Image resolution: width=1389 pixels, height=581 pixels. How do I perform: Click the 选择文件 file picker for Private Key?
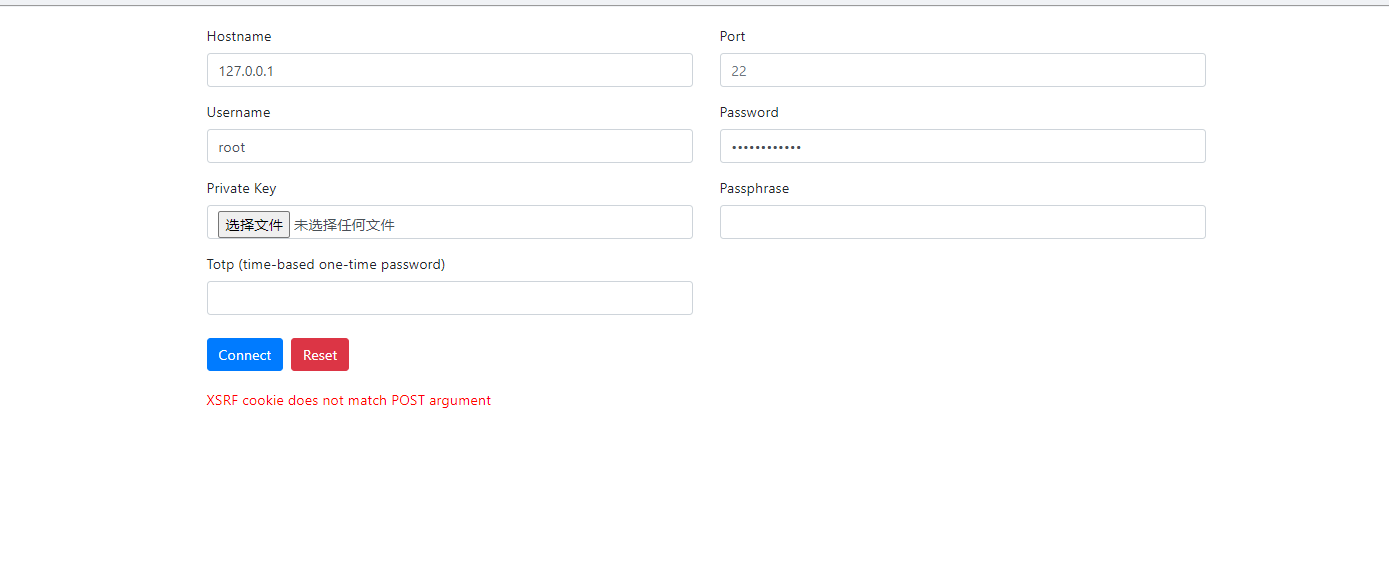[x=253, y=224]
